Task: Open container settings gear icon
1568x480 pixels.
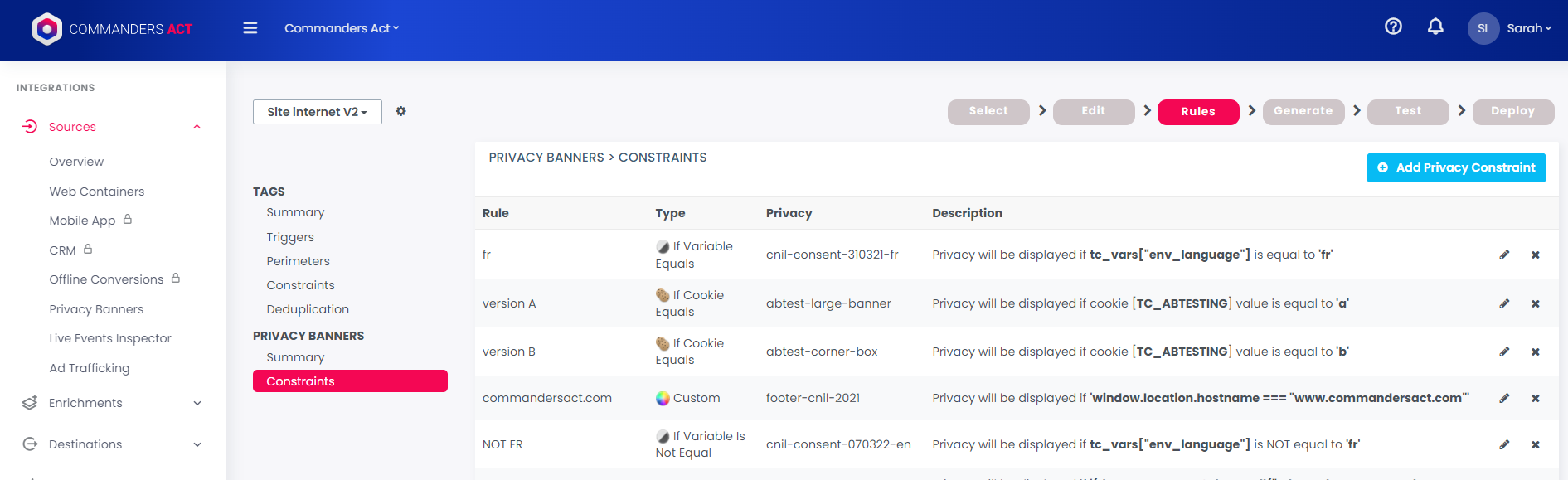Action: pos(400,111)
